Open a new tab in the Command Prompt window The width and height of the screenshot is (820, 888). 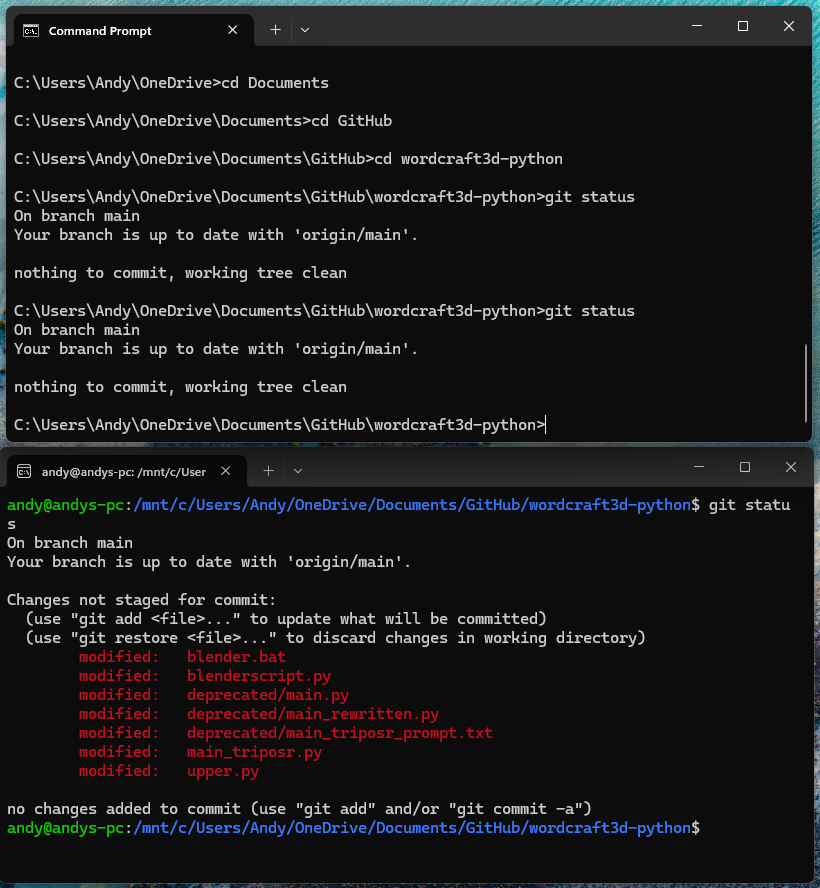click(x=275, y=30)
